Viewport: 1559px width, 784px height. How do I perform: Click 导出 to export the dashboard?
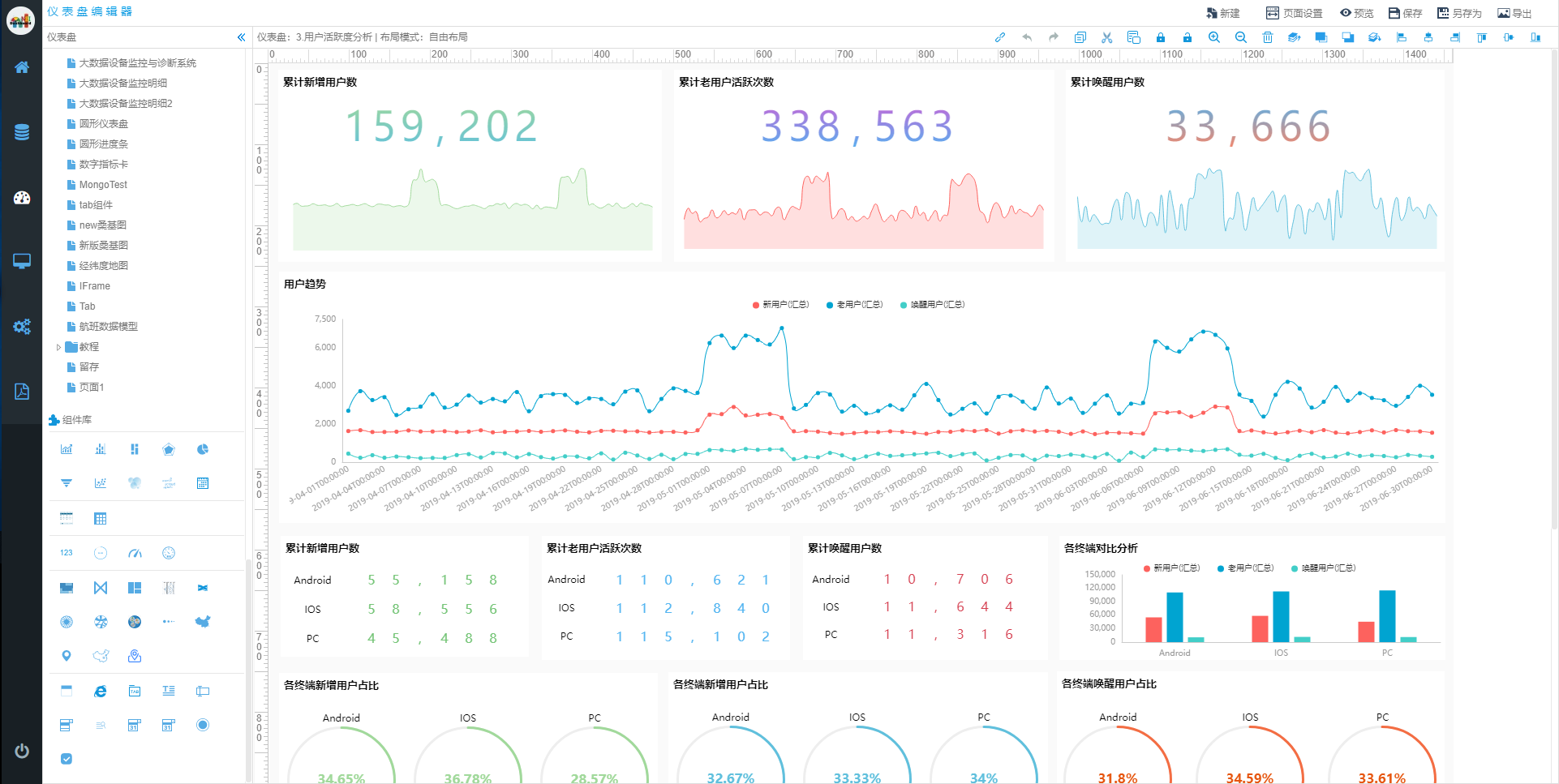click(1514, 13)
